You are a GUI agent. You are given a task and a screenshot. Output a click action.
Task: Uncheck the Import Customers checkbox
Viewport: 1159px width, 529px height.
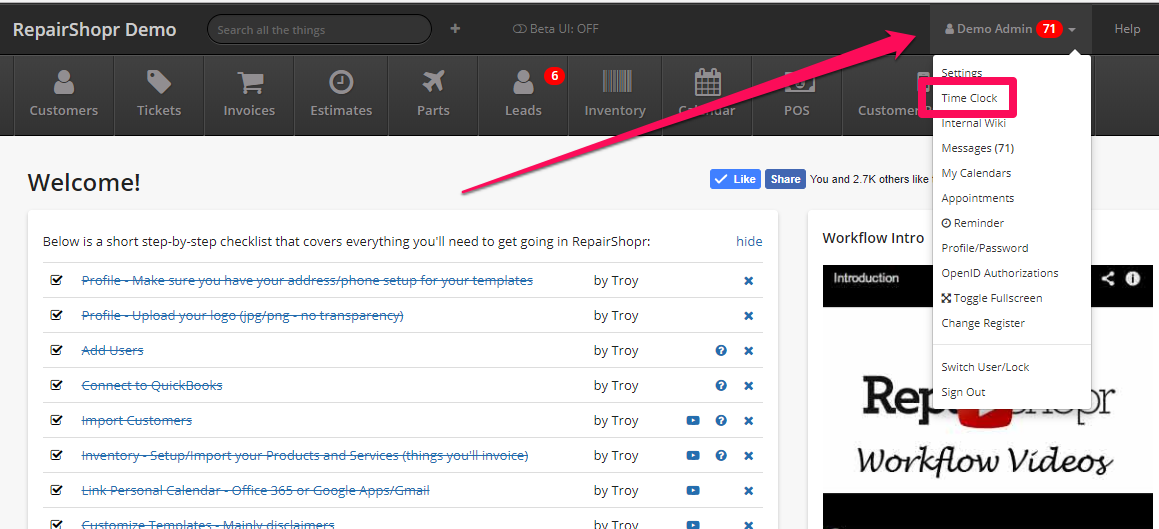[x=56, y=420]
